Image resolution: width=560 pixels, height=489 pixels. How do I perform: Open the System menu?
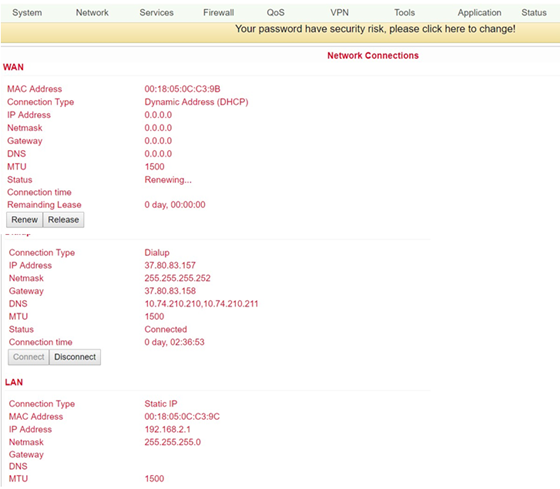[x=27, y=13]
